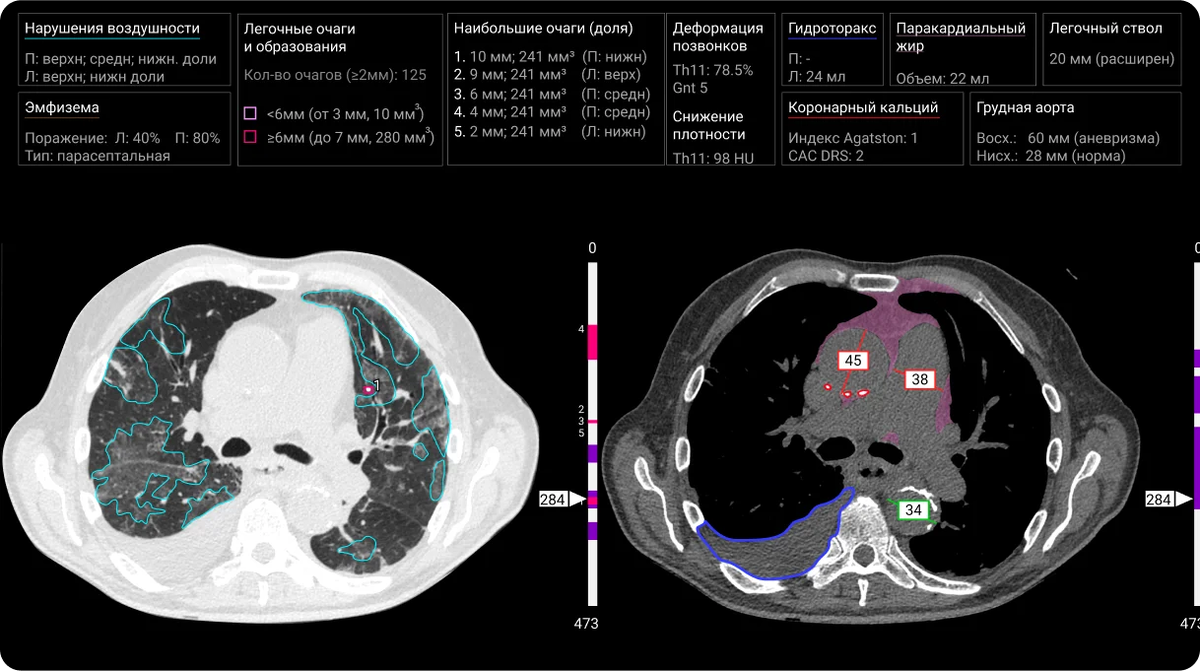Click the Л: 24 мл hydrothorax value
Screen dimensions: 1200x671
818,76
